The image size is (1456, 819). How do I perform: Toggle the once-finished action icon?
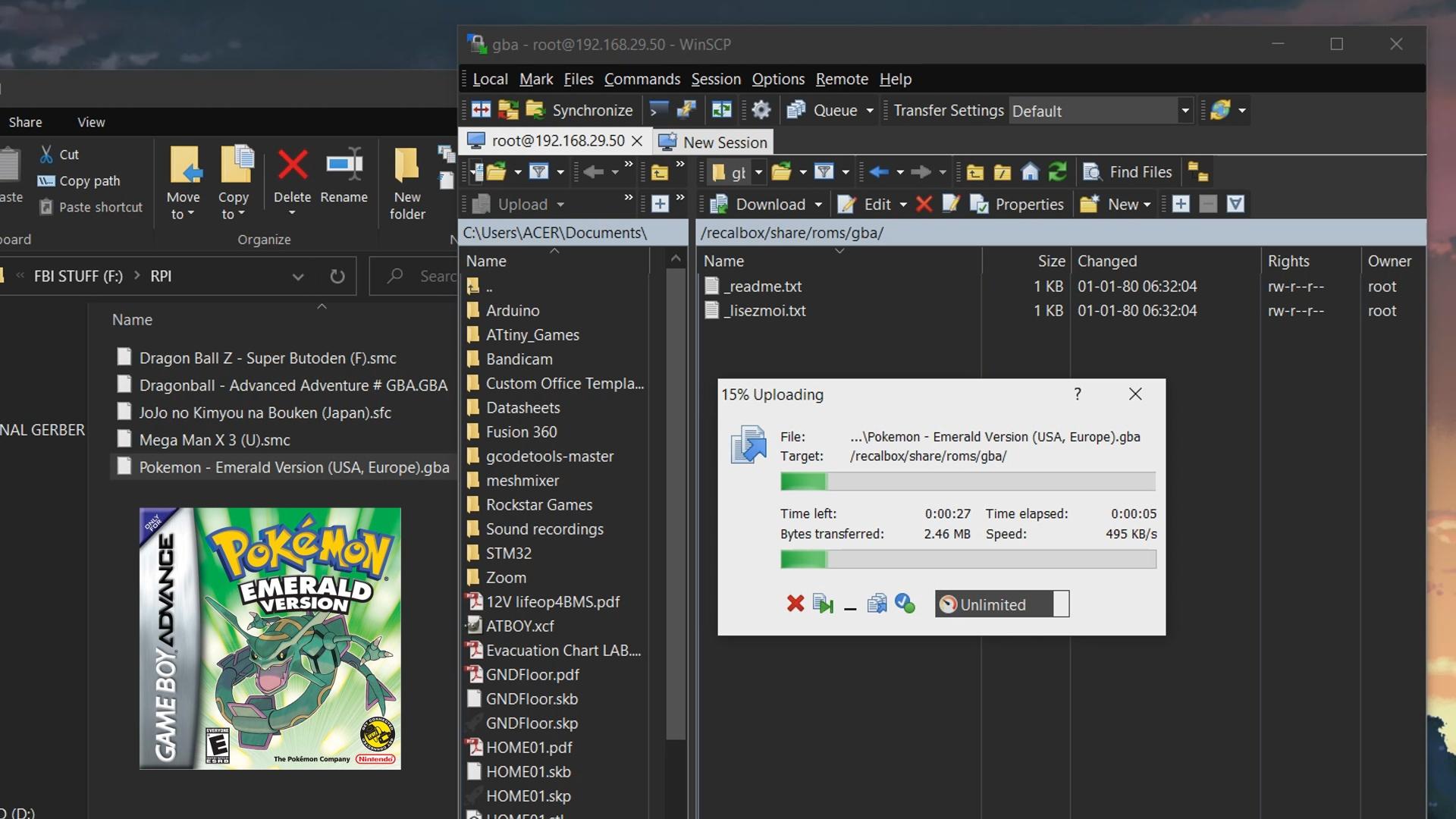[905, 604]
